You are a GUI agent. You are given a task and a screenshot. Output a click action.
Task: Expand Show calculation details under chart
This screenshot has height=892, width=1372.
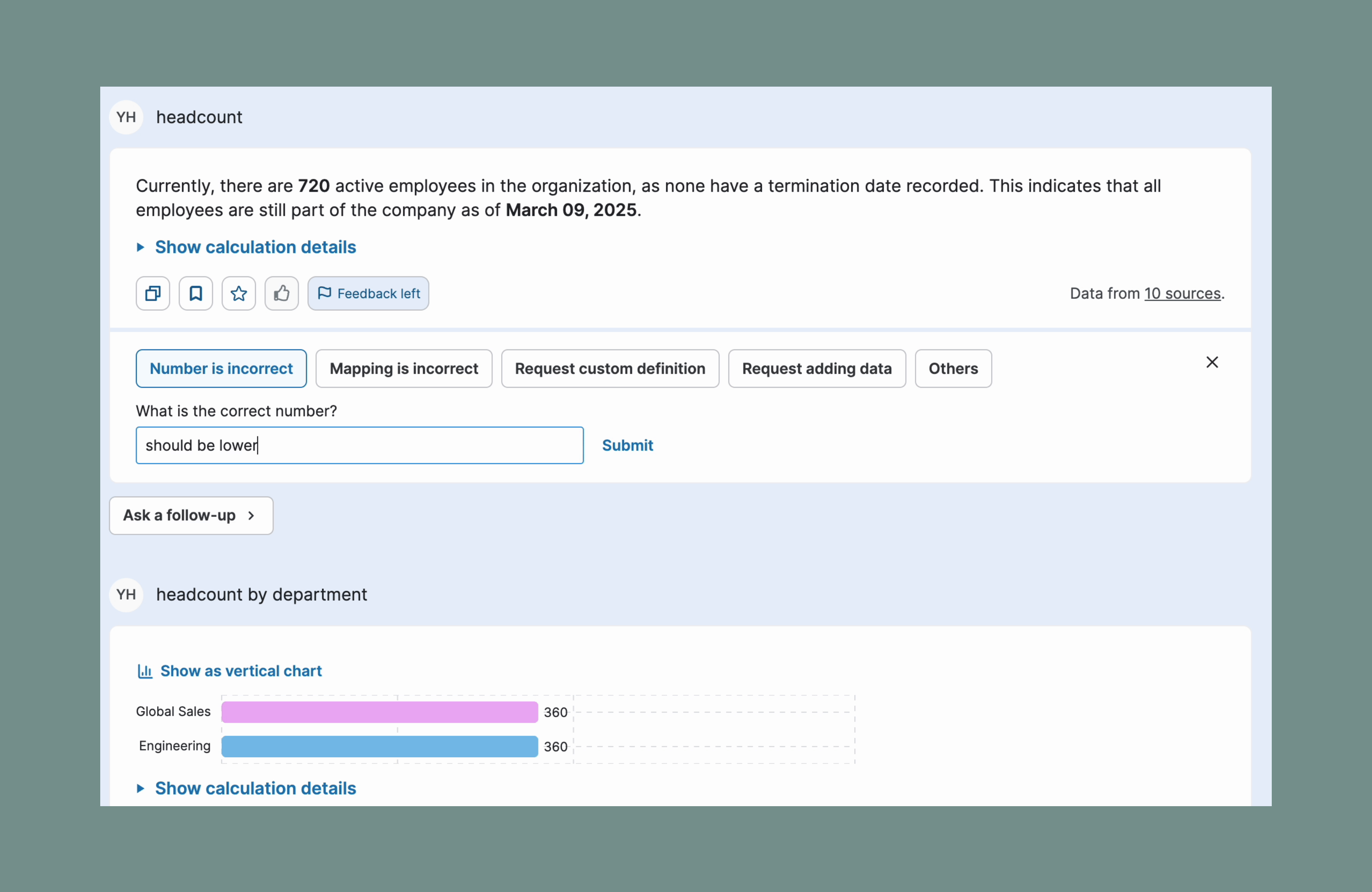click(x=255, y=788)
